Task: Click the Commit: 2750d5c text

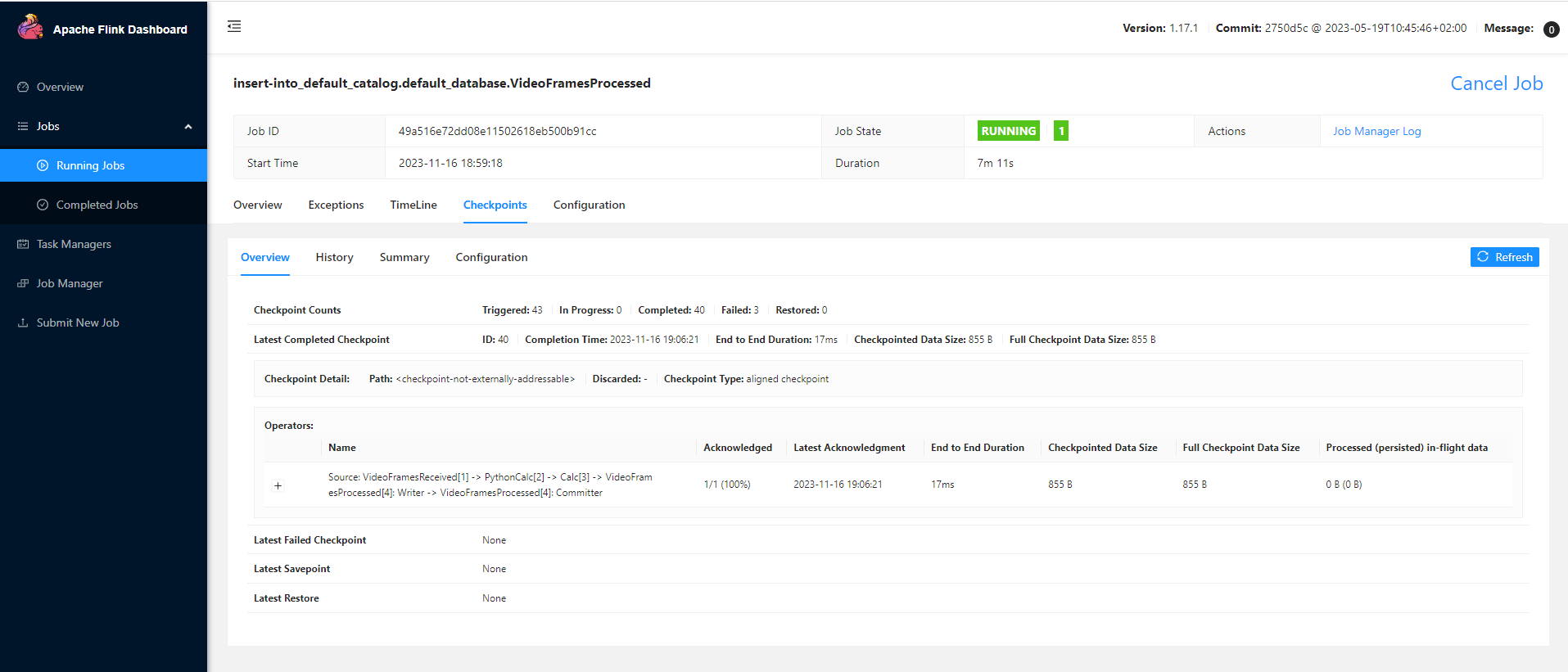Action: 1341,28
